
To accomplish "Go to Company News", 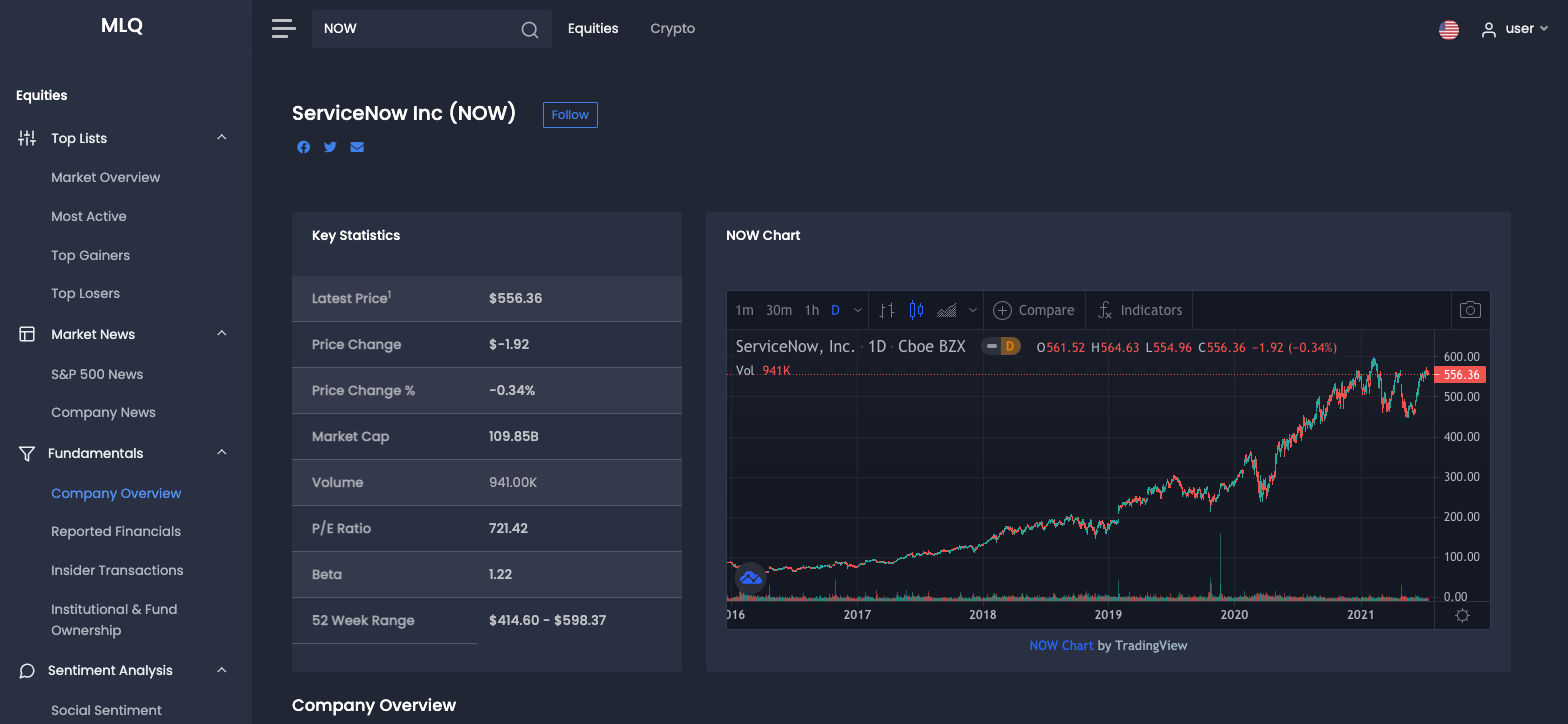I will (104, 412).
